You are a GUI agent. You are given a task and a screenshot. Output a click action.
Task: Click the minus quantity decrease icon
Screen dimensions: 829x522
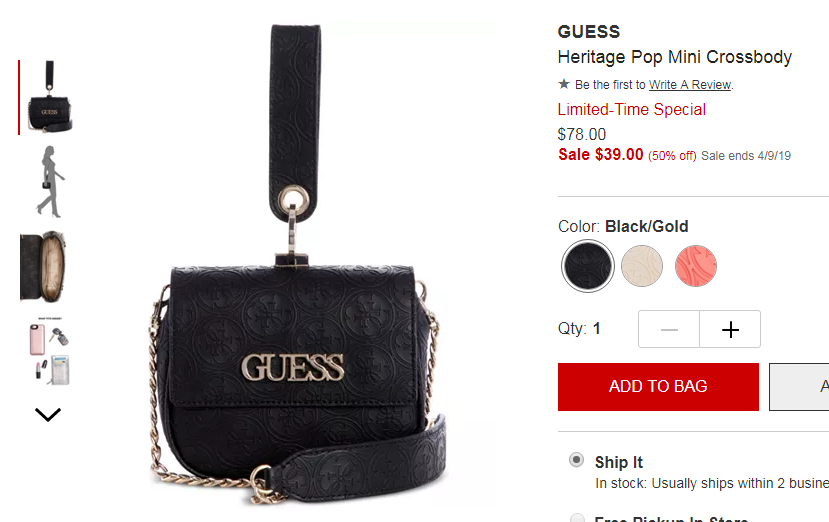[669, 329]
